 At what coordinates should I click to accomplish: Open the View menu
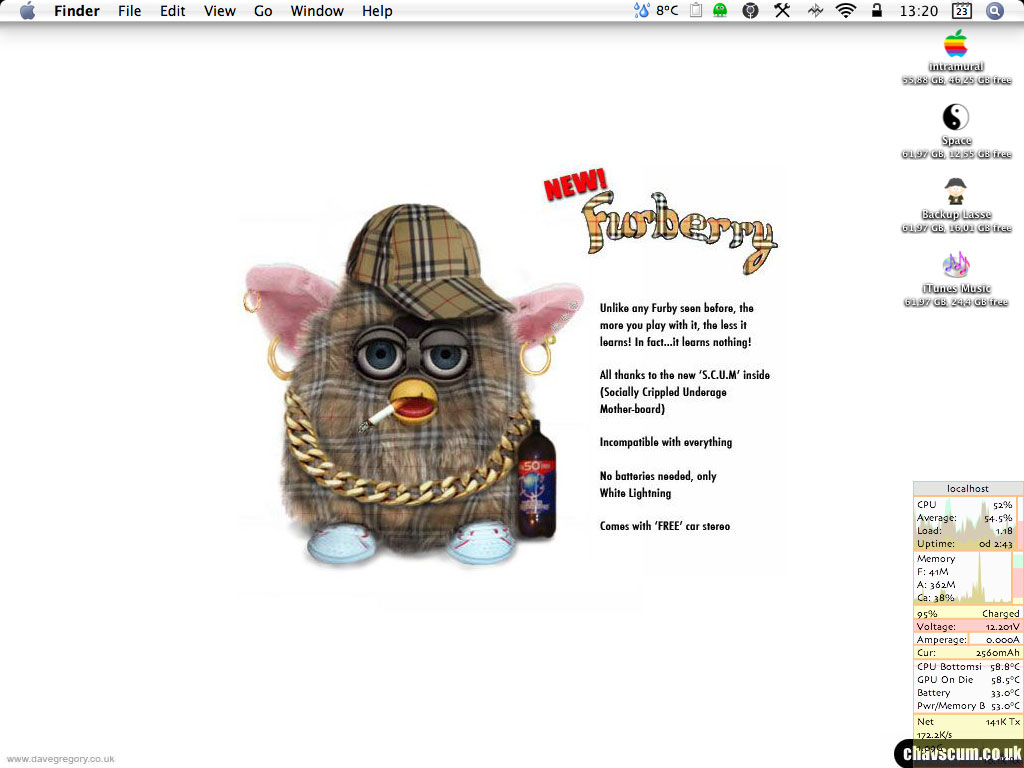pyautogui.click(x=219, y=10)
